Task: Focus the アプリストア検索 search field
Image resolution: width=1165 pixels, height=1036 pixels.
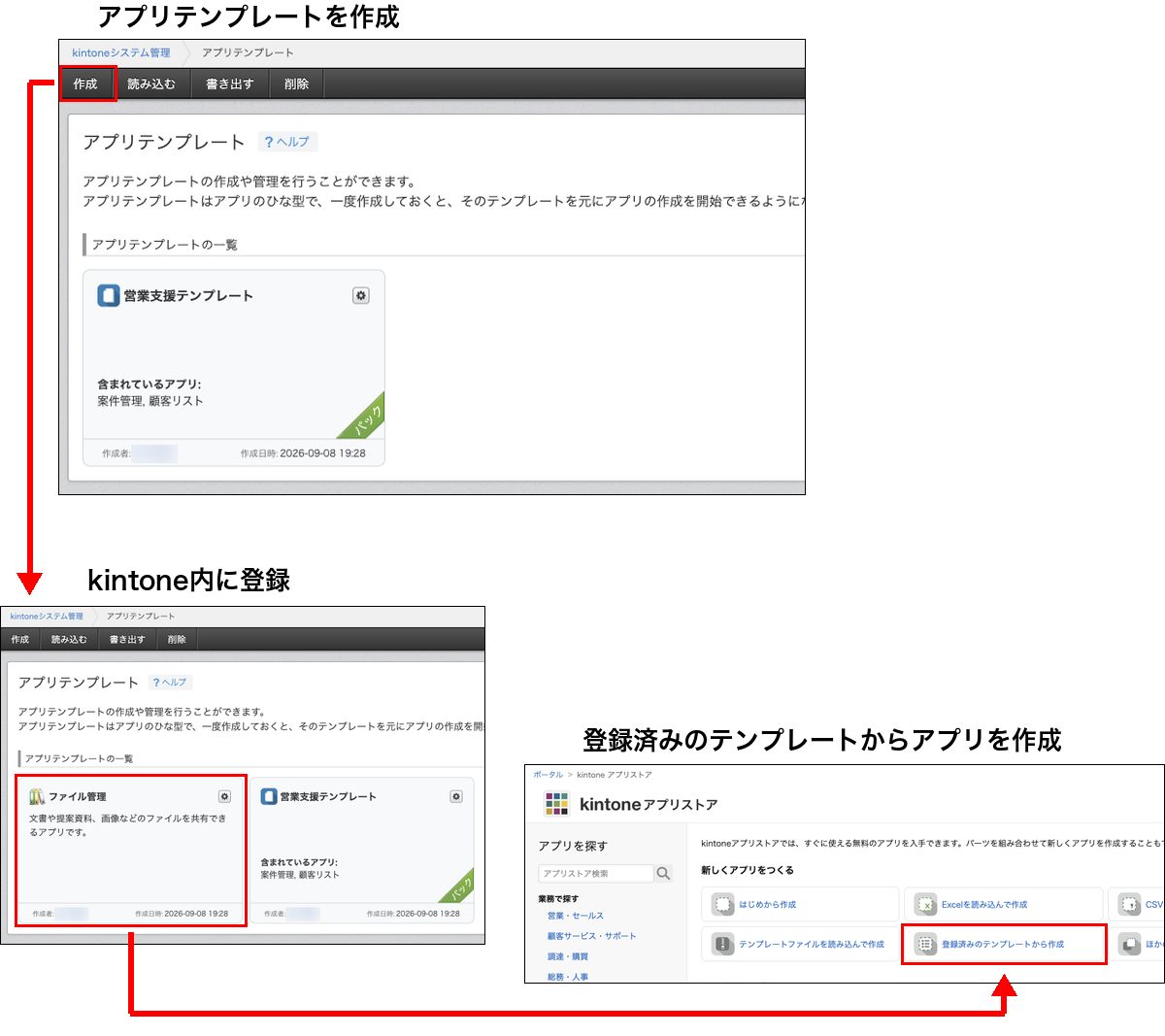Action: [x=596, y=873]
